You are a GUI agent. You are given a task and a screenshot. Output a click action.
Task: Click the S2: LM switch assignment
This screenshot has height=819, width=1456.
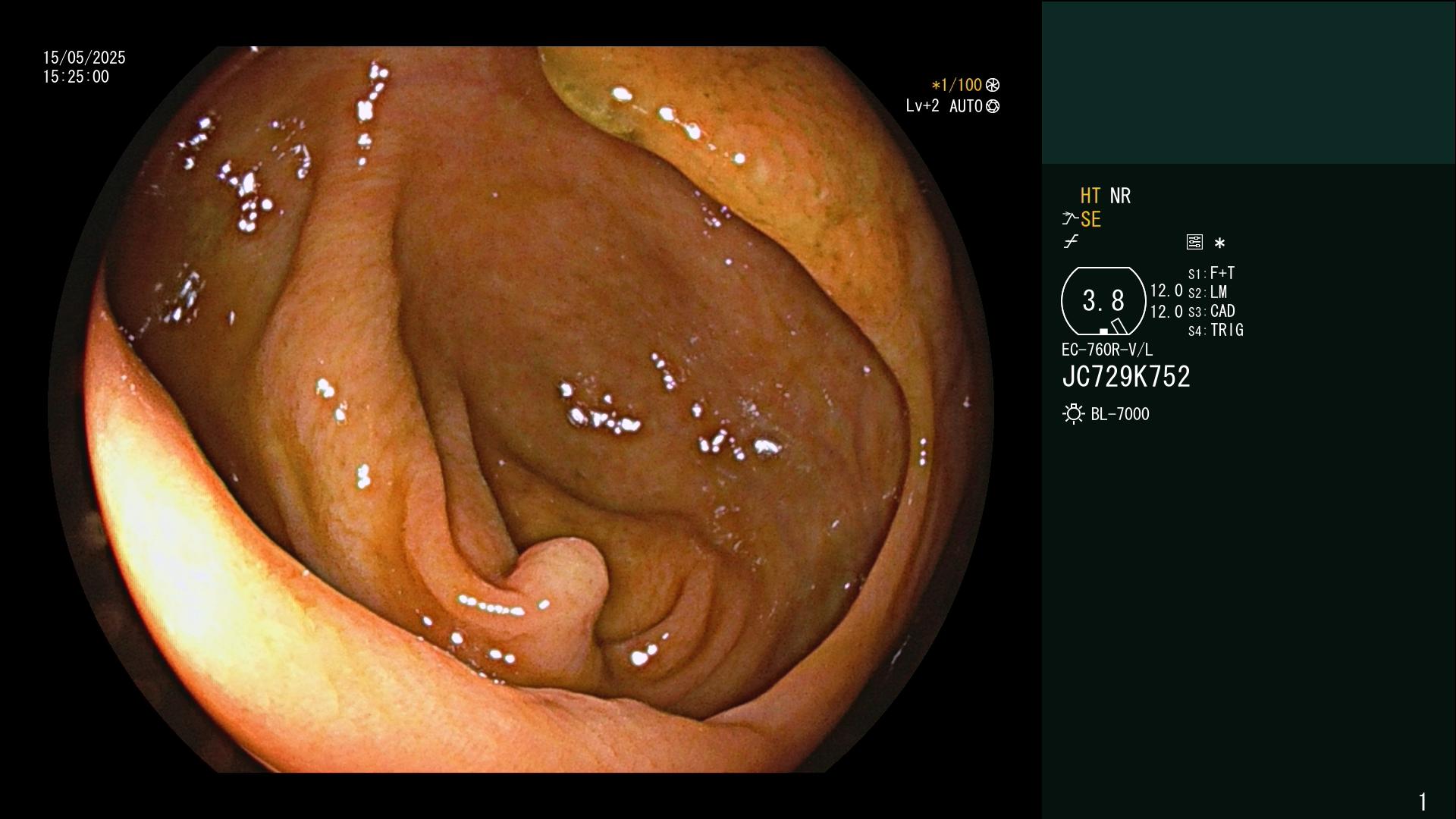point(1207,292)
